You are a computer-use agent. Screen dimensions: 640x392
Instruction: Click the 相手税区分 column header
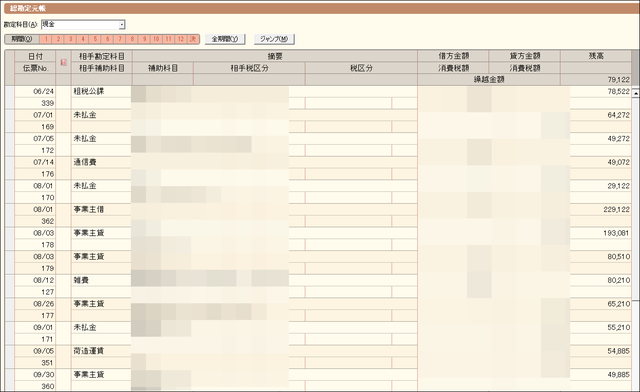[249, 68]
